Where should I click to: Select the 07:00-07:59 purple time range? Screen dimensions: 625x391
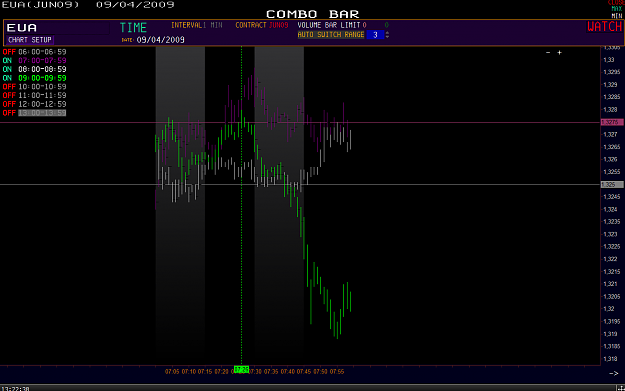click(42, 61)
